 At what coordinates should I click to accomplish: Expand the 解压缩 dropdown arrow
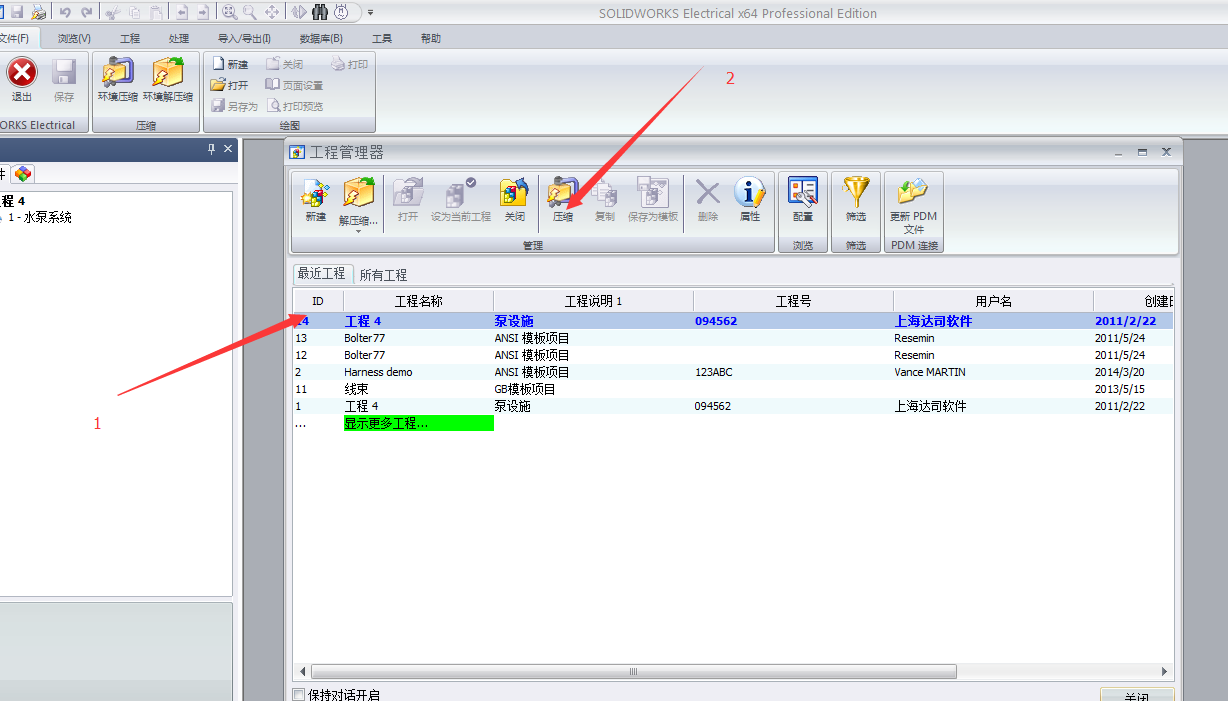pos(358,231)
